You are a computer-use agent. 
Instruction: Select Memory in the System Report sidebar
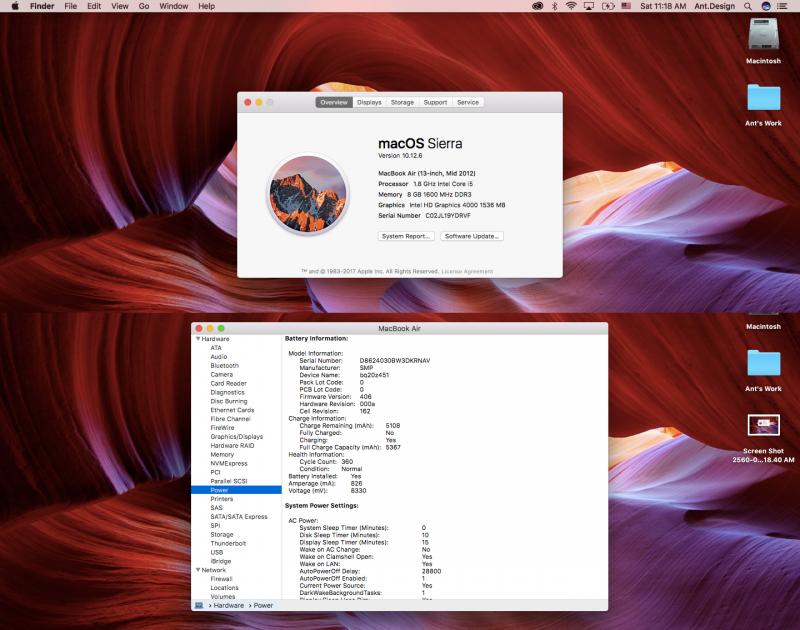tap(222, 455)
